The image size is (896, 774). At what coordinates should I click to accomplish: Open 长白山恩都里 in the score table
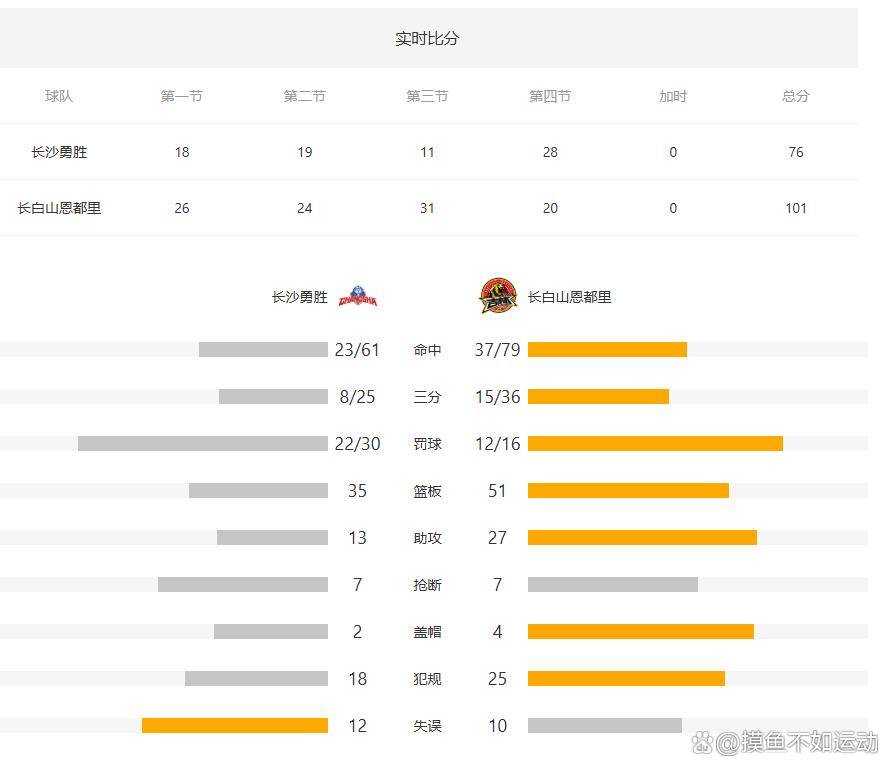click(x=59, y=208)
